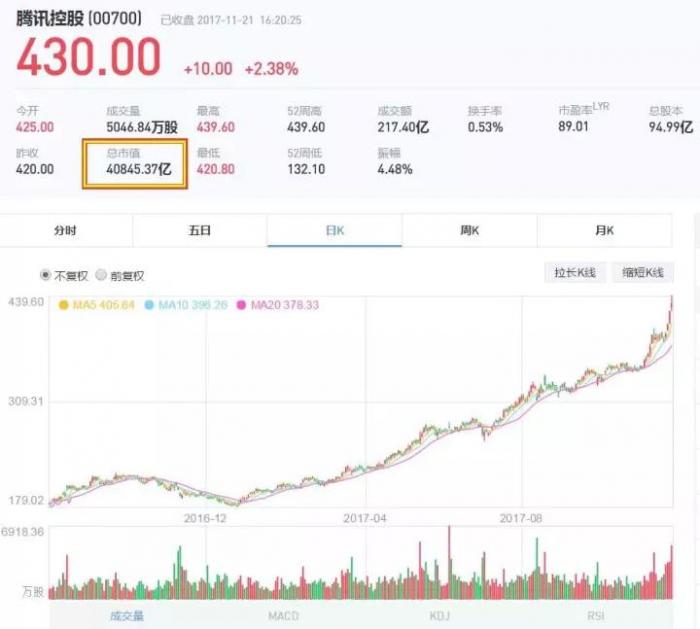Show the 成交量 indicator tab
Image resolution: width=700 pixels, height=629 pixels.
(127, 615)
